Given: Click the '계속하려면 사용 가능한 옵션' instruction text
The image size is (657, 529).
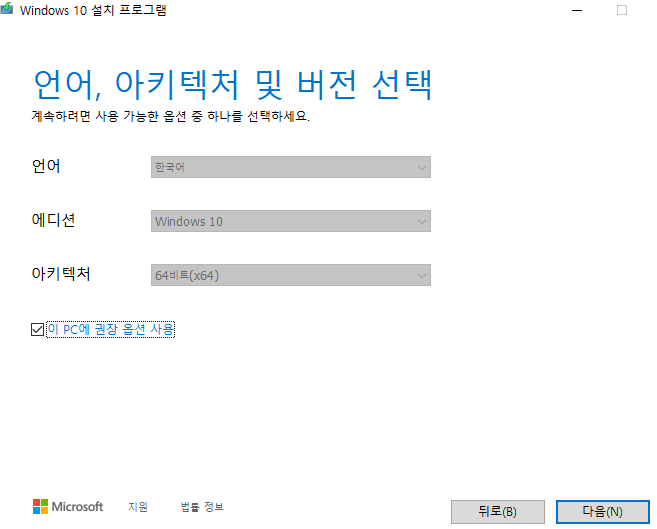Looking at the screenshot, I should pyautogui.click(x=171, y=116).
